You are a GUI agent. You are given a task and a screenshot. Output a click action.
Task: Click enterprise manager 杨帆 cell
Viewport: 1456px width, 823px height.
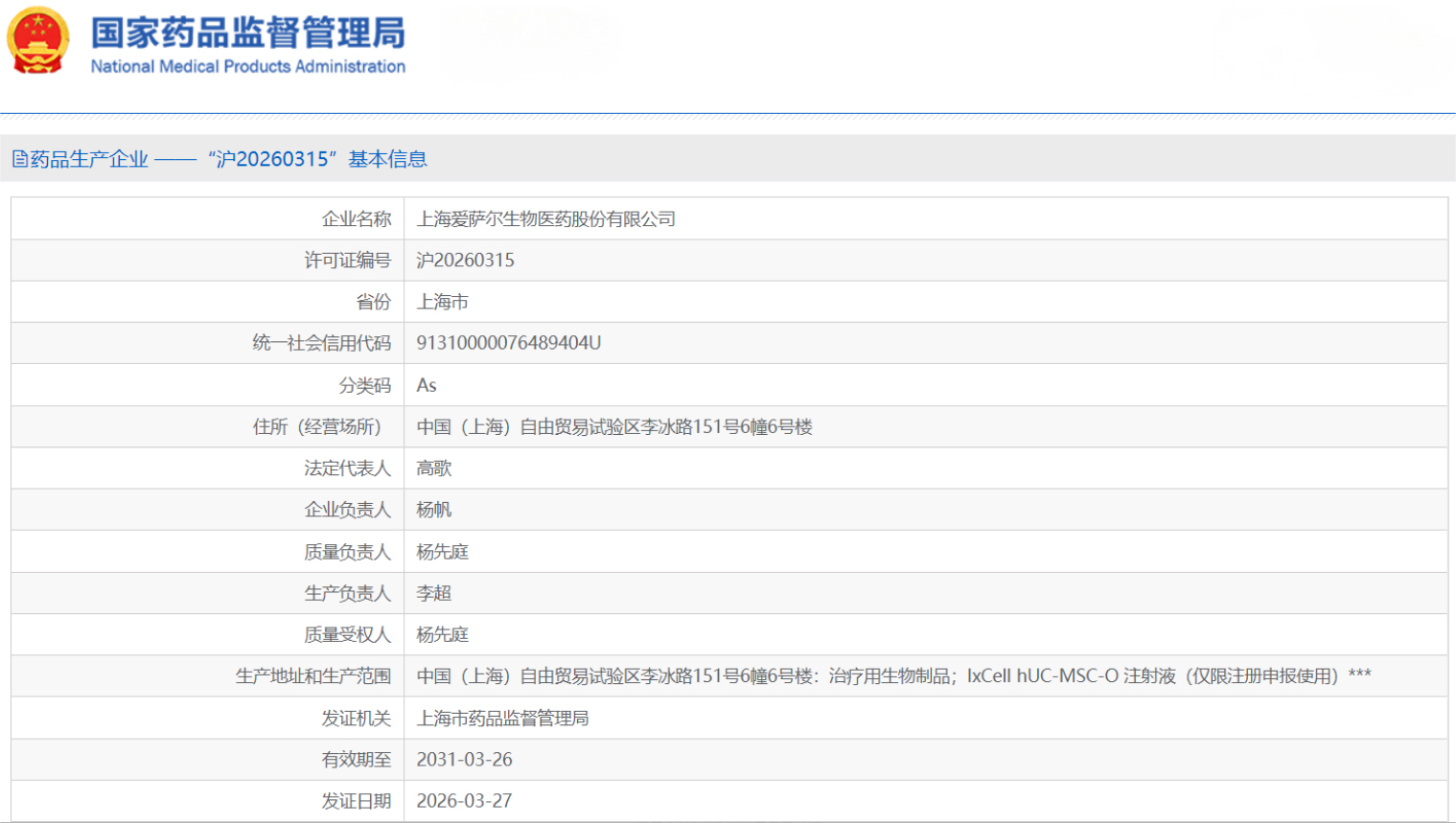(x=436, y=510)
